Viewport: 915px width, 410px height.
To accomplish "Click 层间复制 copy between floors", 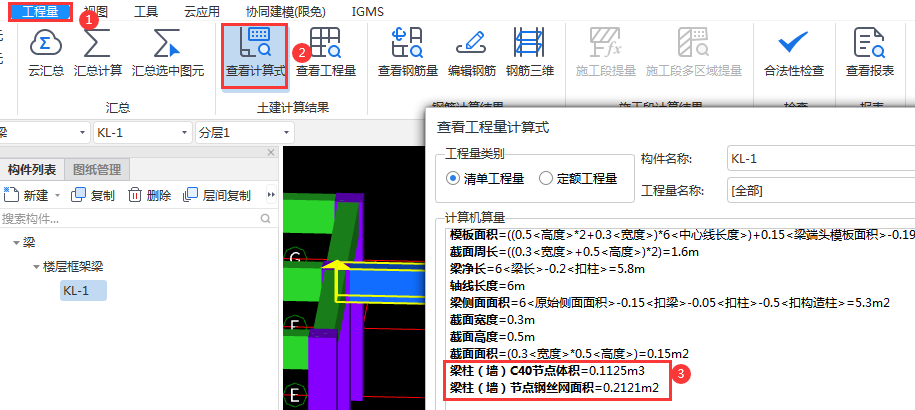I will pos(216,195).
